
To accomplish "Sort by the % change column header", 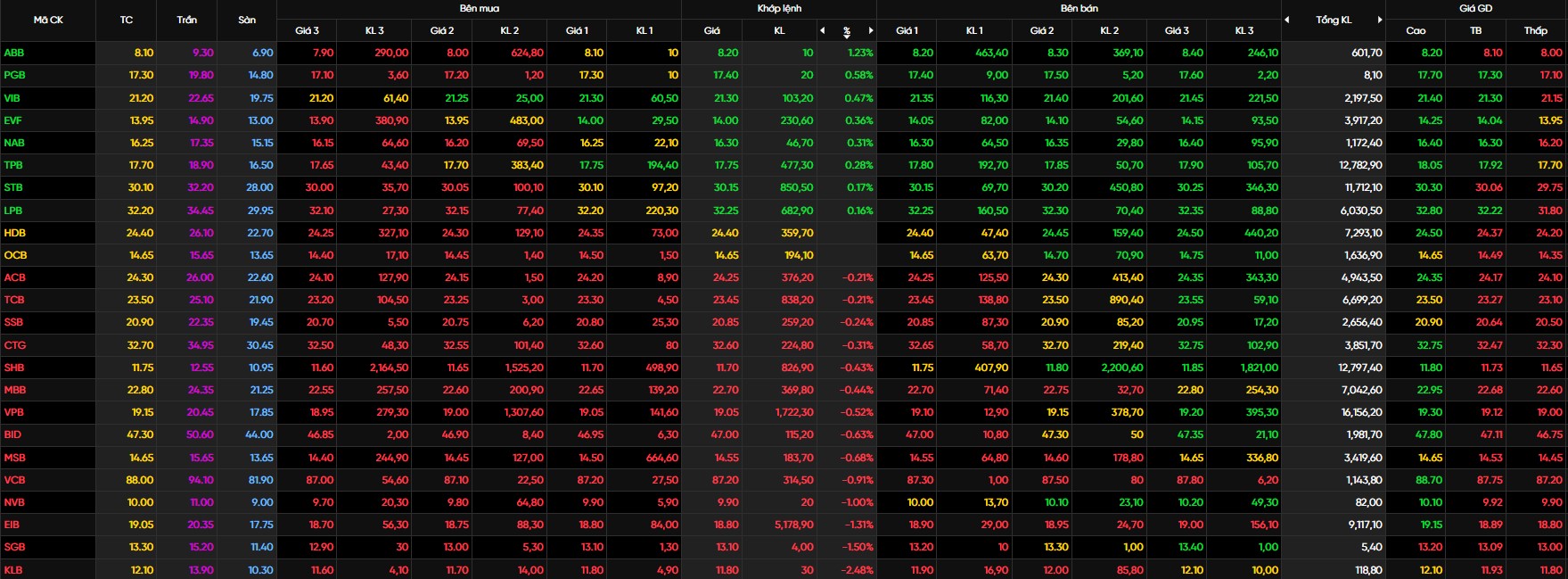I will point(847,31).
